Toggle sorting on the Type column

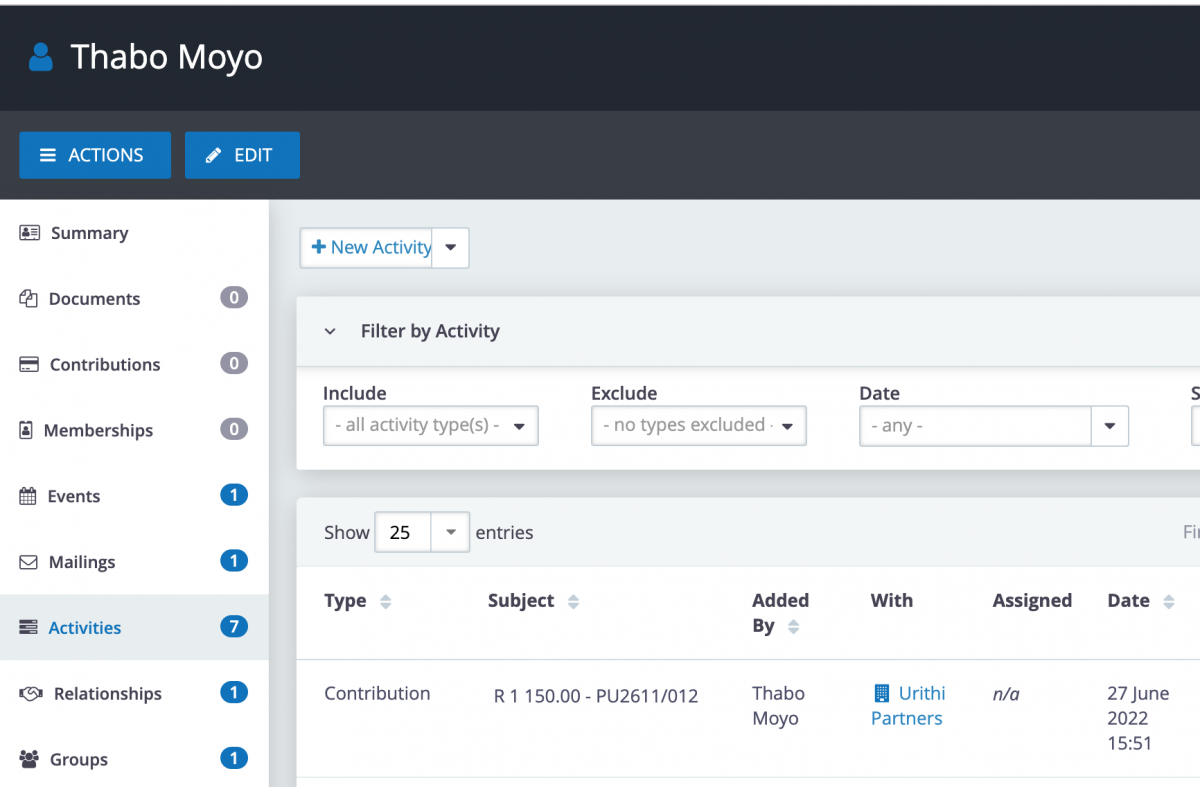coord(386,601)
